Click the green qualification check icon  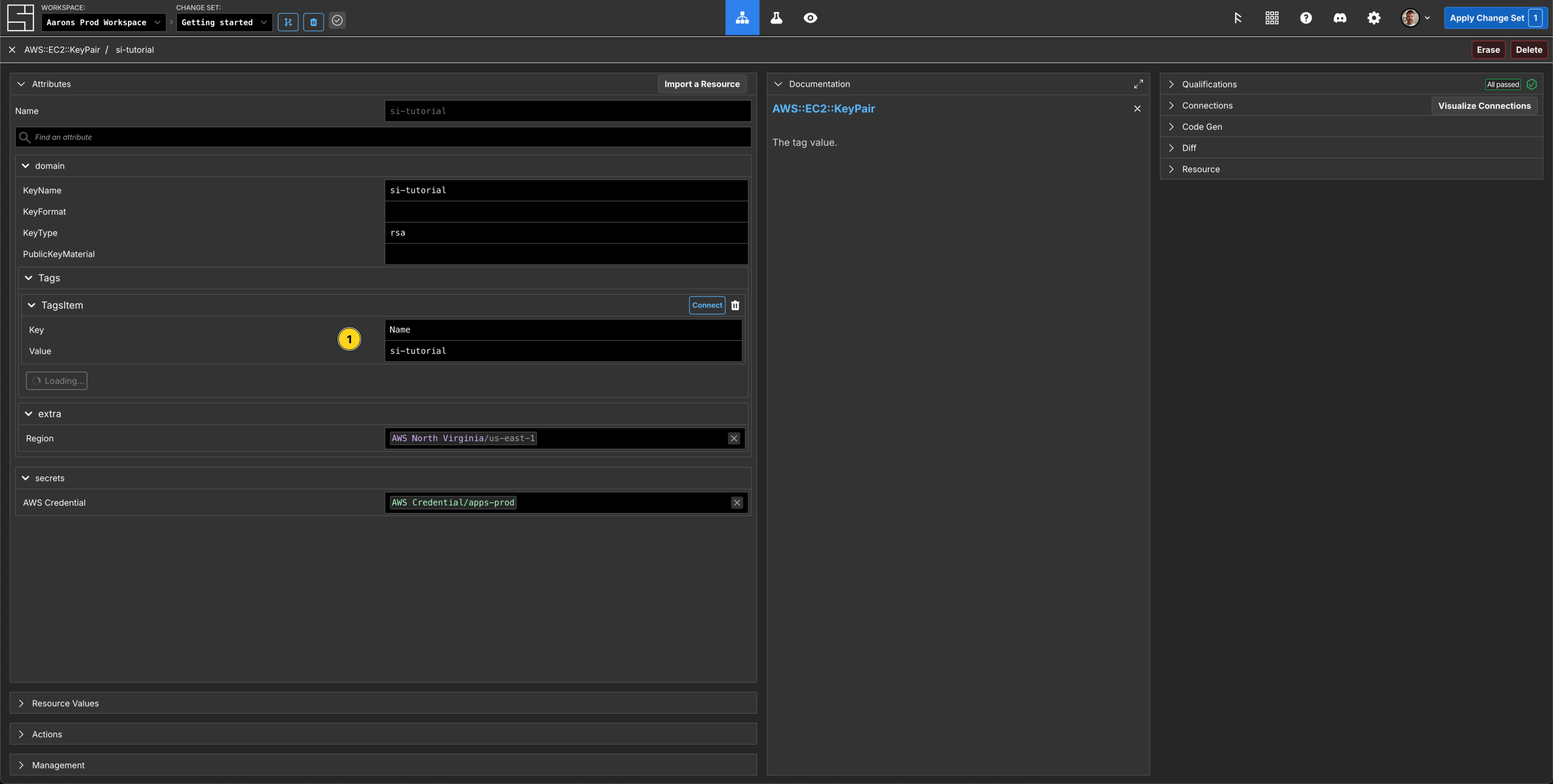pos(1532,85)
